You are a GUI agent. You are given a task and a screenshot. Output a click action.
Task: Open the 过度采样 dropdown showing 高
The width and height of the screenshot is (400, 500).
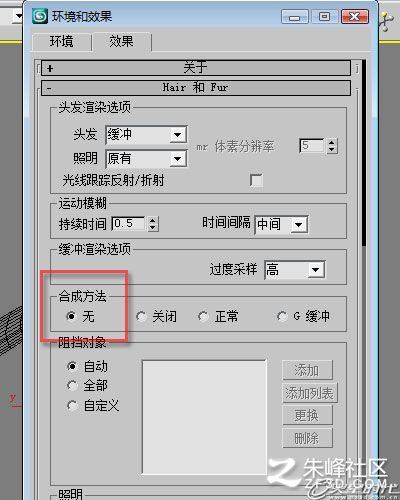point(295,270)
